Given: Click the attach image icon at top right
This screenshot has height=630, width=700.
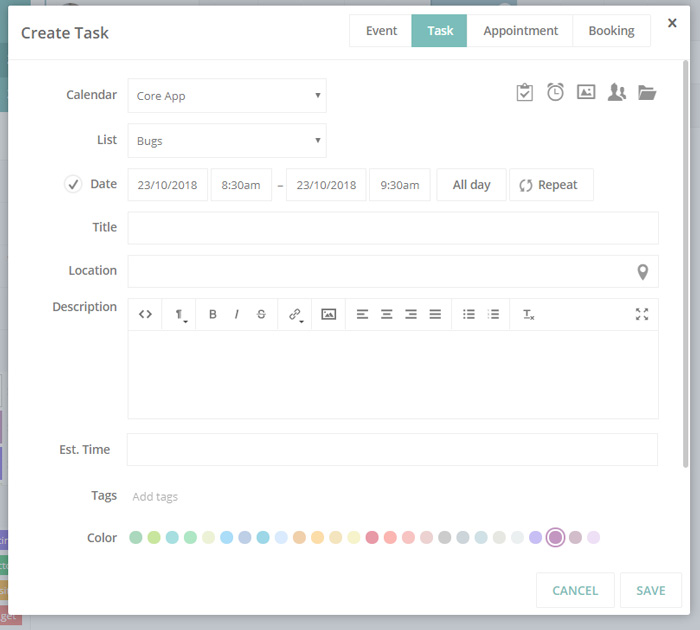Looking at the screenshot, I should (x=586, y=92).
